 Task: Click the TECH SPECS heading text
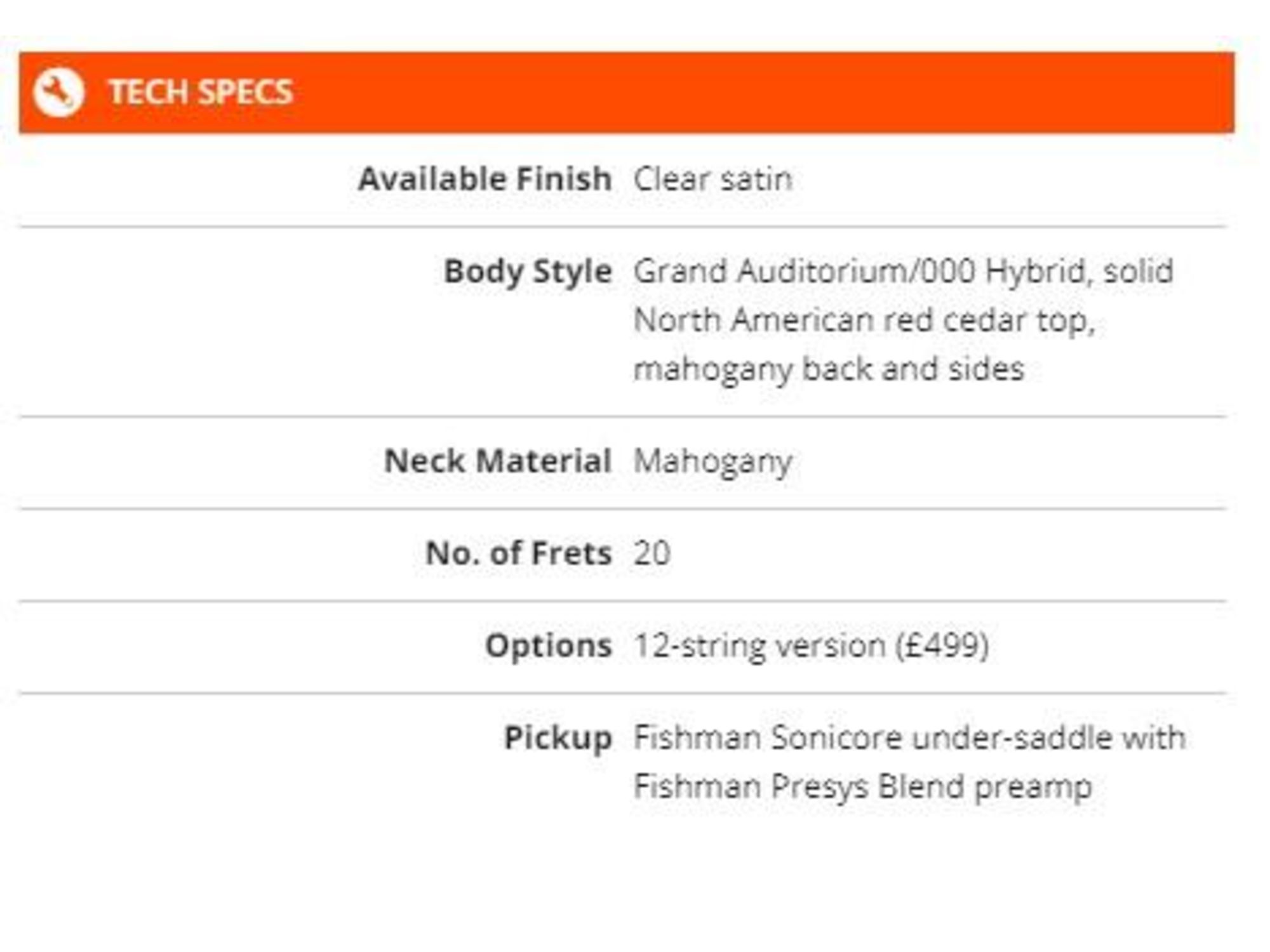pos(201,93)
